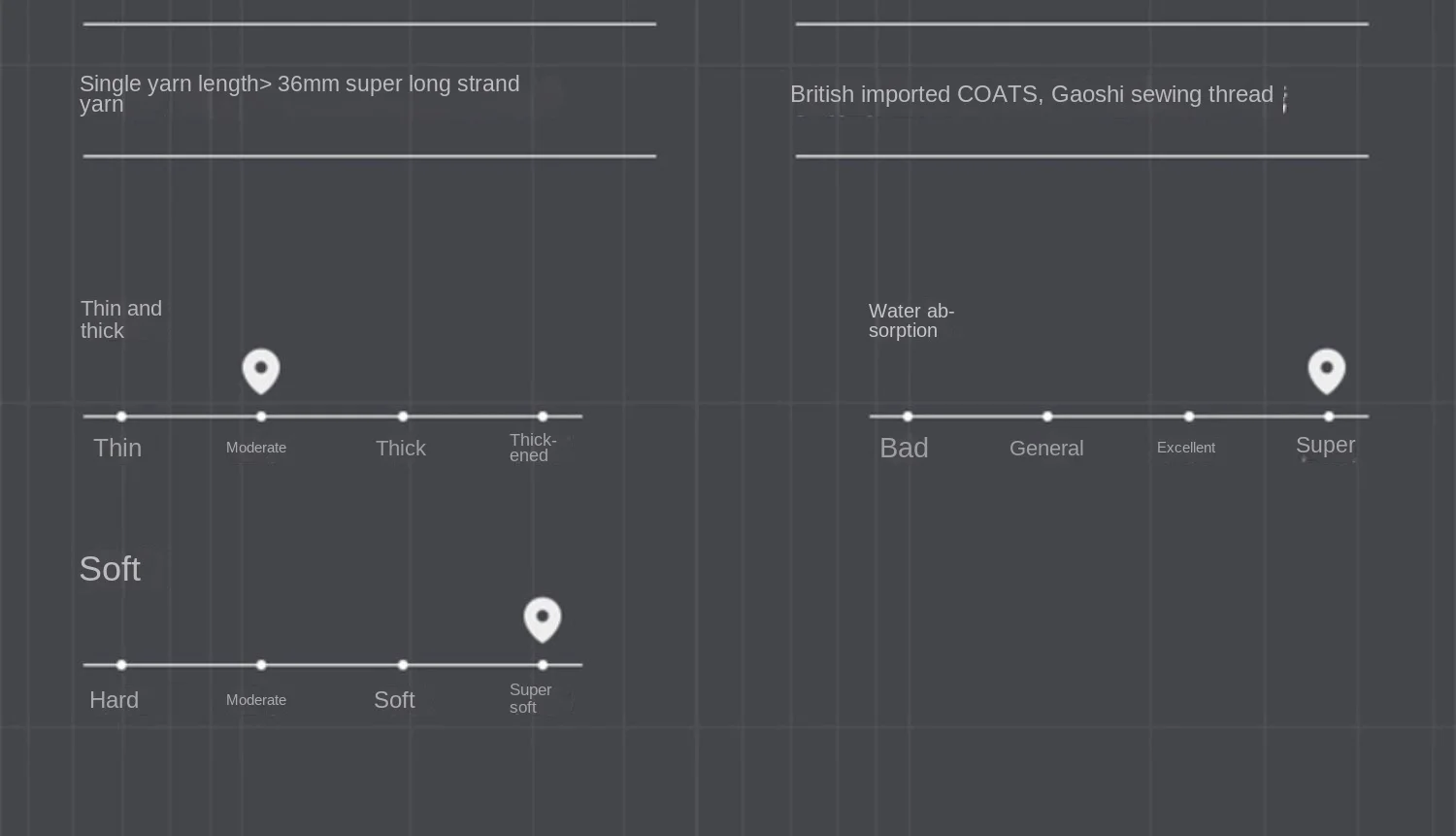Click the pin marker above Super absorption
Image resolution: width=1456 pixels, height=836 pixels.
(1326, 370)
